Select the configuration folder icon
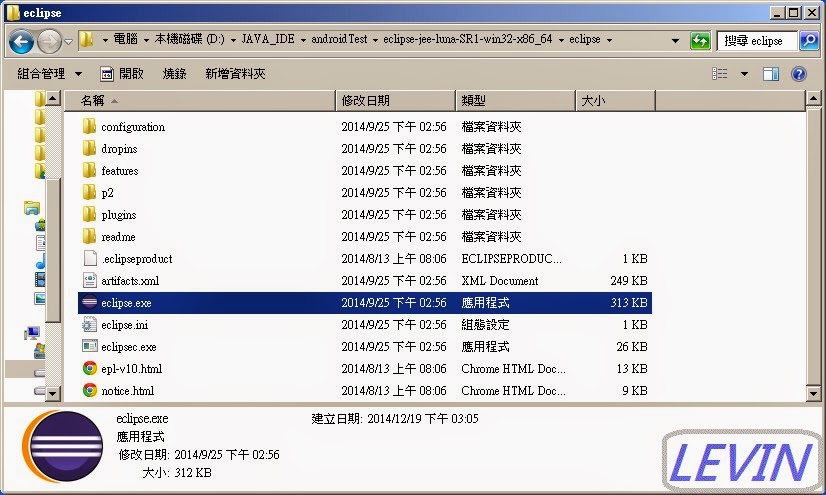 pos(90,126)
